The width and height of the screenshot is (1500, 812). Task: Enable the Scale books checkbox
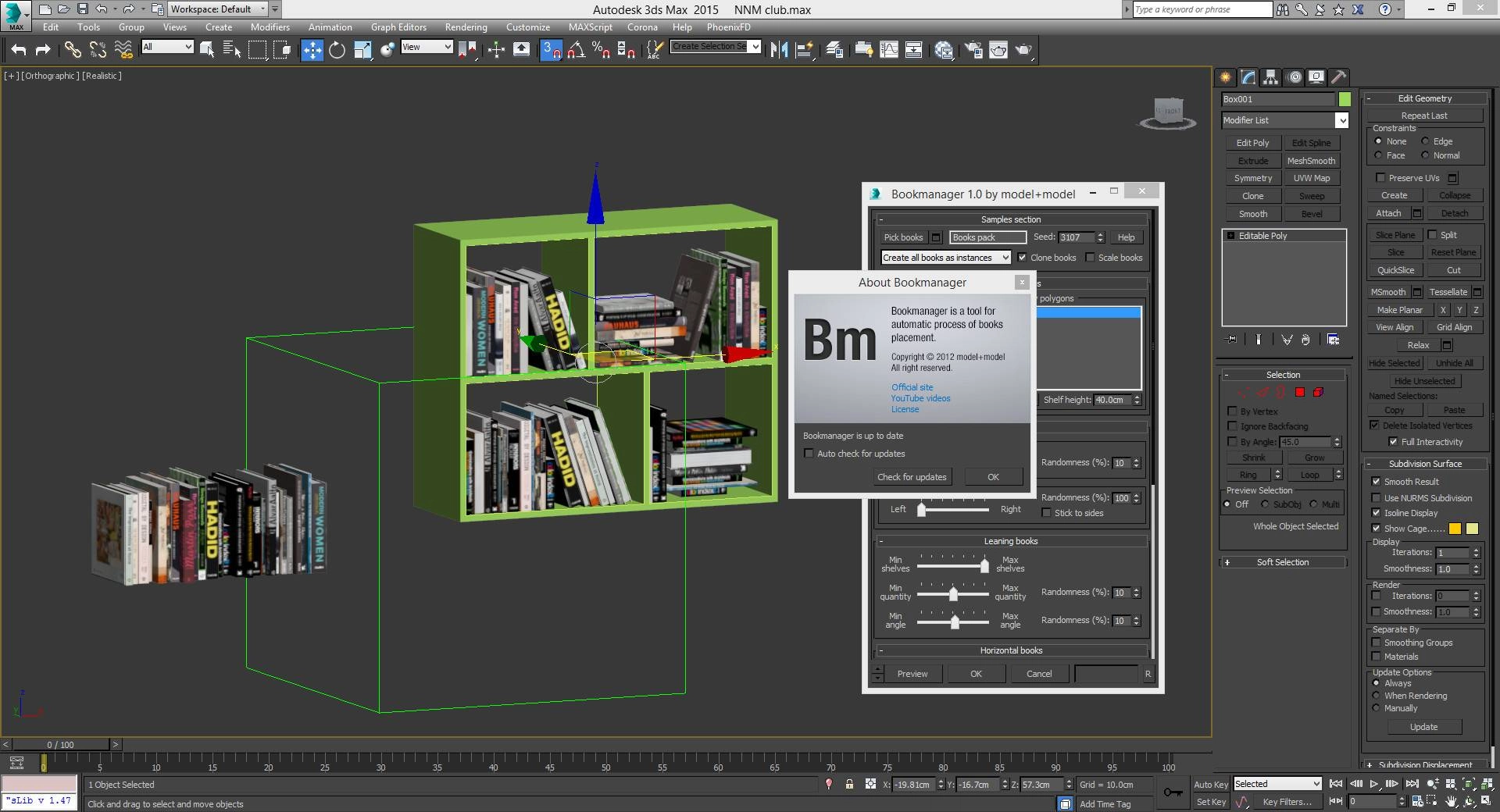(x=1090, y=258)
